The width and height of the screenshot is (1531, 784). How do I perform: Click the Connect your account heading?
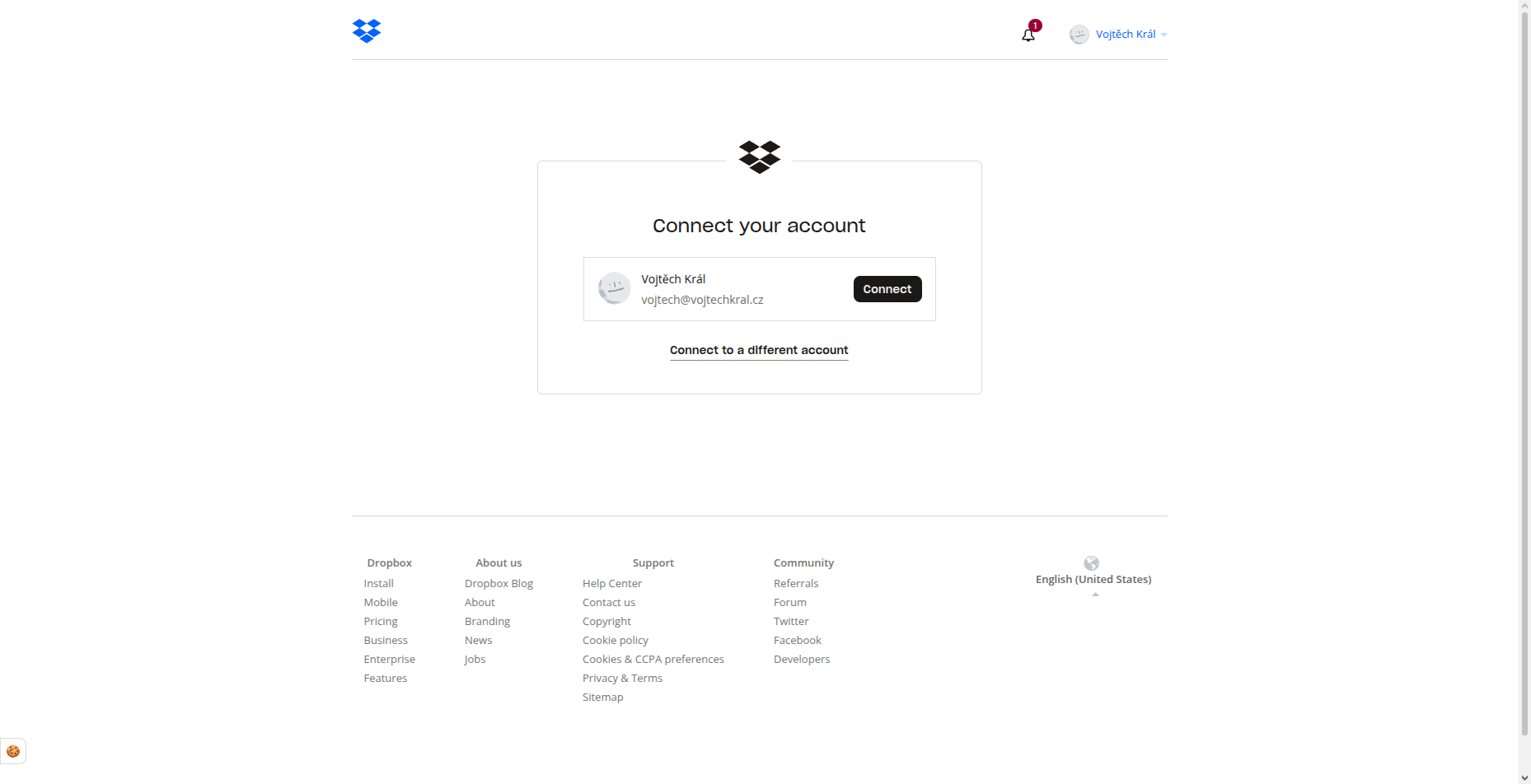759,226
